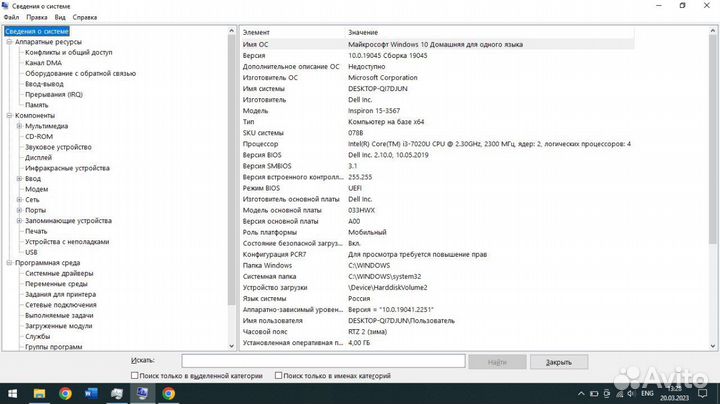Select Конфликты и общий доступ
This screenshot has width=720, height=404.
click(x=68, y=52)
